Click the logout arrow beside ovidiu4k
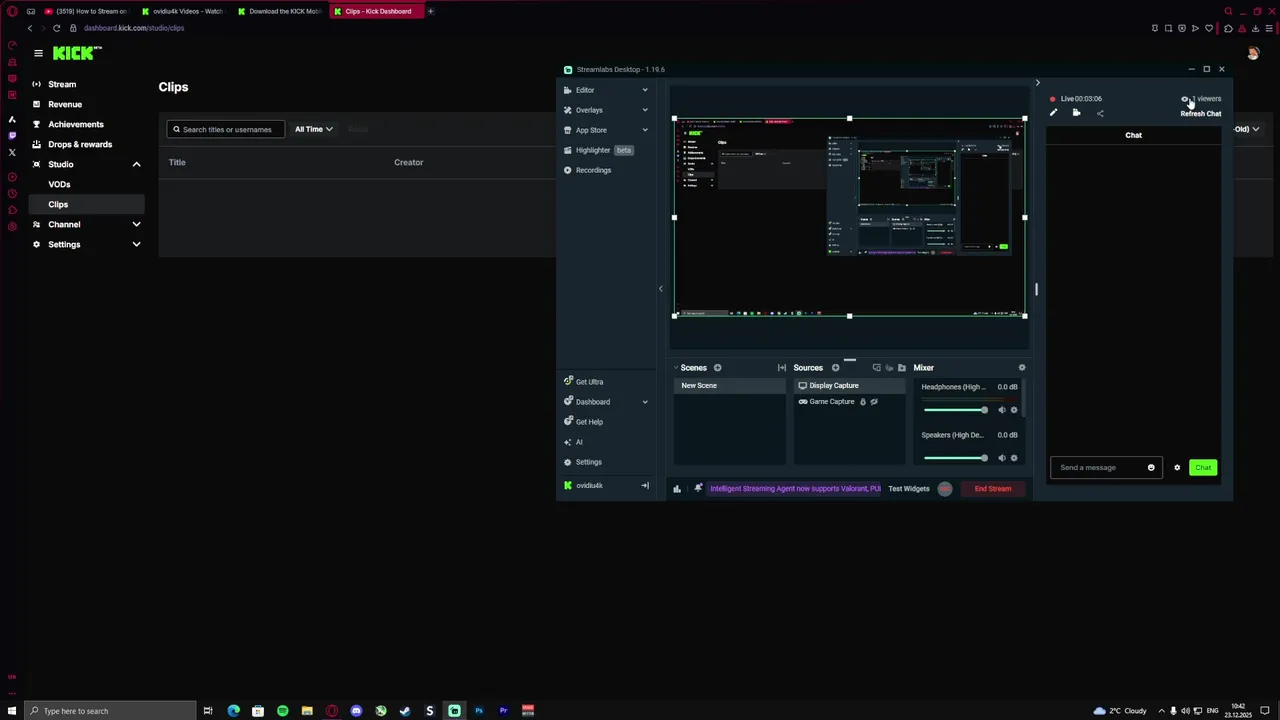Screen dimensions: 1280x720 coord(645,486)
